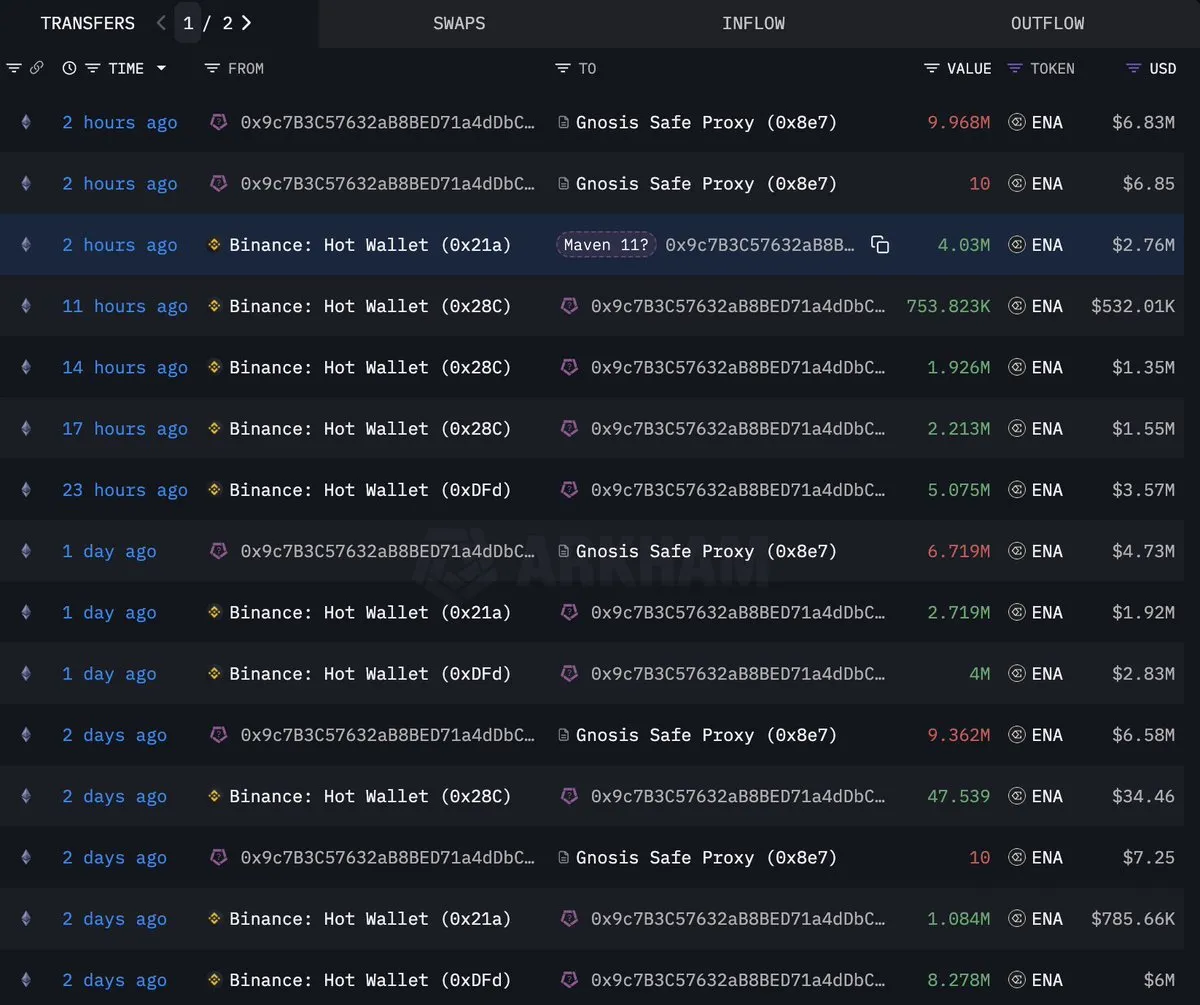
Task: Go to the next page of transfers
Action: click(246, 23)
